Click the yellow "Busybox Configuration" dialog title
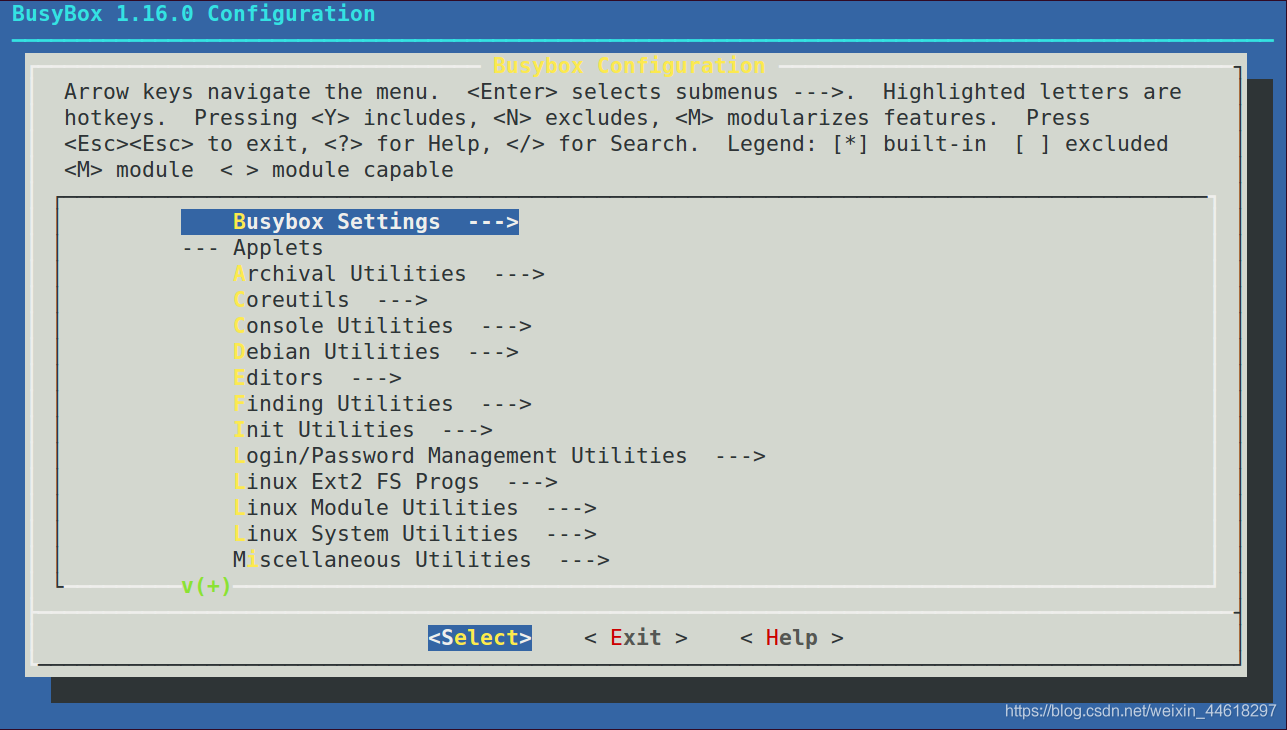1287x730 pixels. (629, 66)
